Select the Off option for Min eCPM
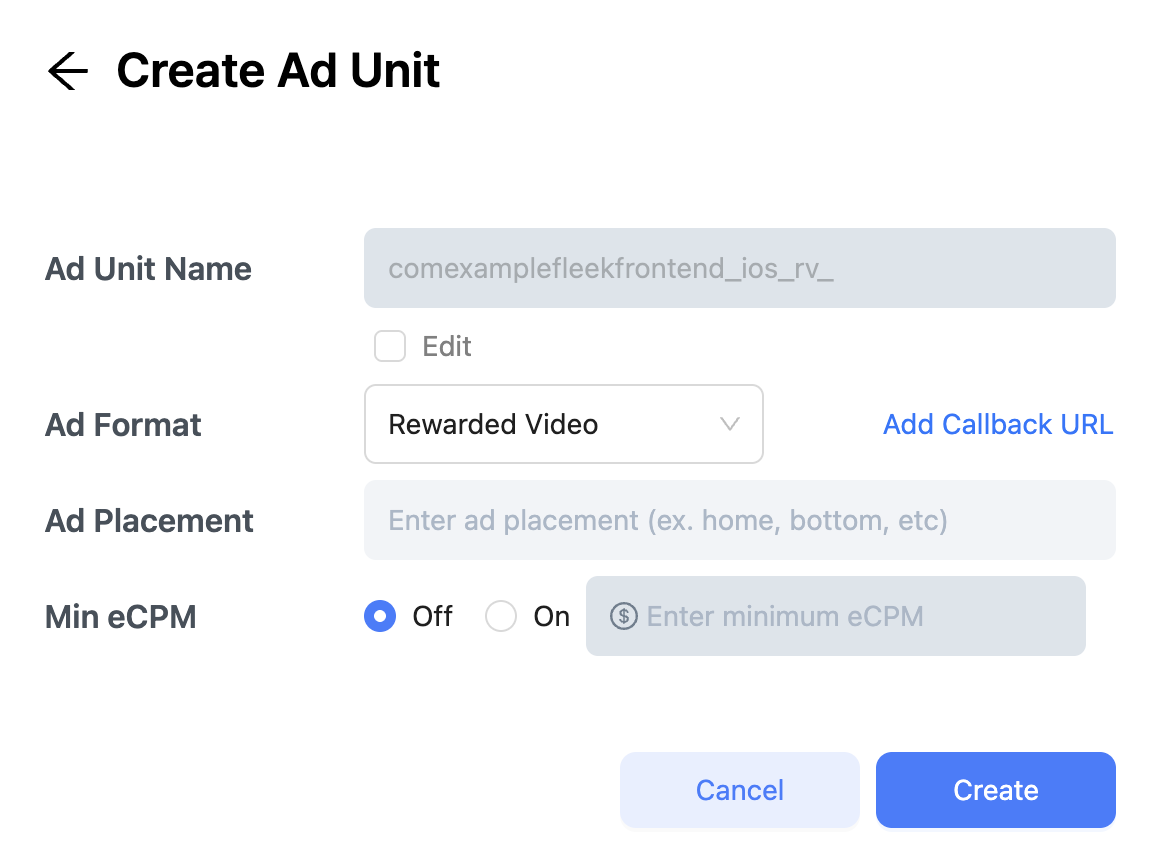 [380, 617]
